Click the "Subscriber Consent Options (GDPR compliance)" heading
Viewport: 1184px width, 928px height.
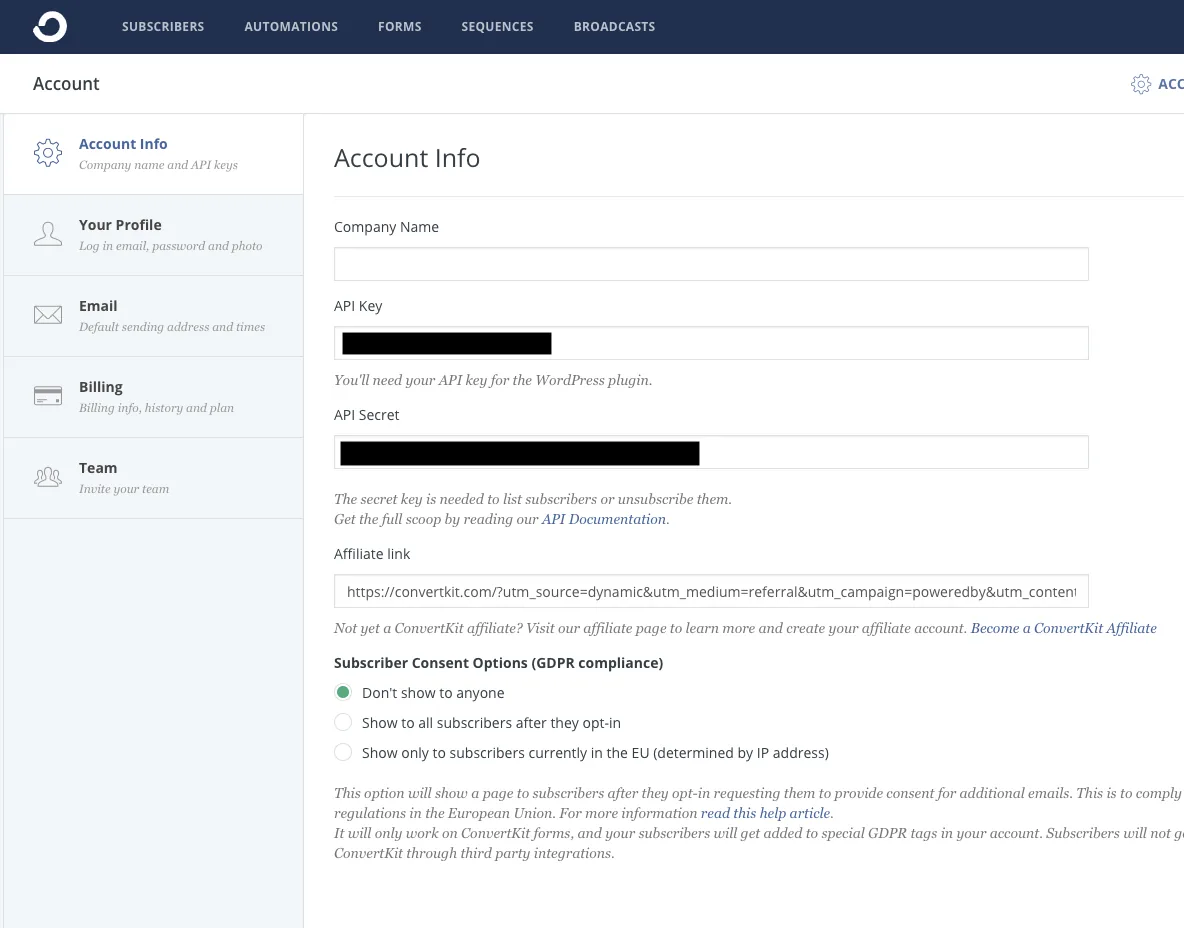pos(498,663)
